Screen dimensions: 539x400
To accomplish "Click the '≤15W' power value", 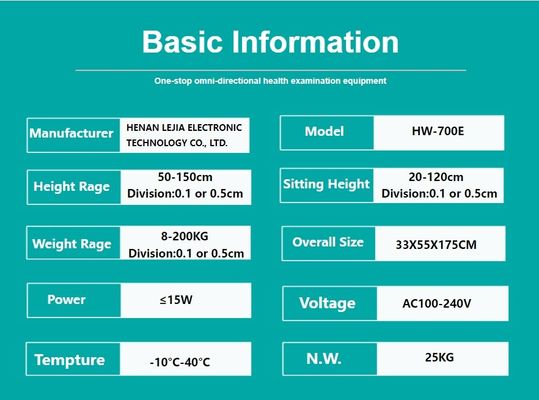I will (176, 300).
